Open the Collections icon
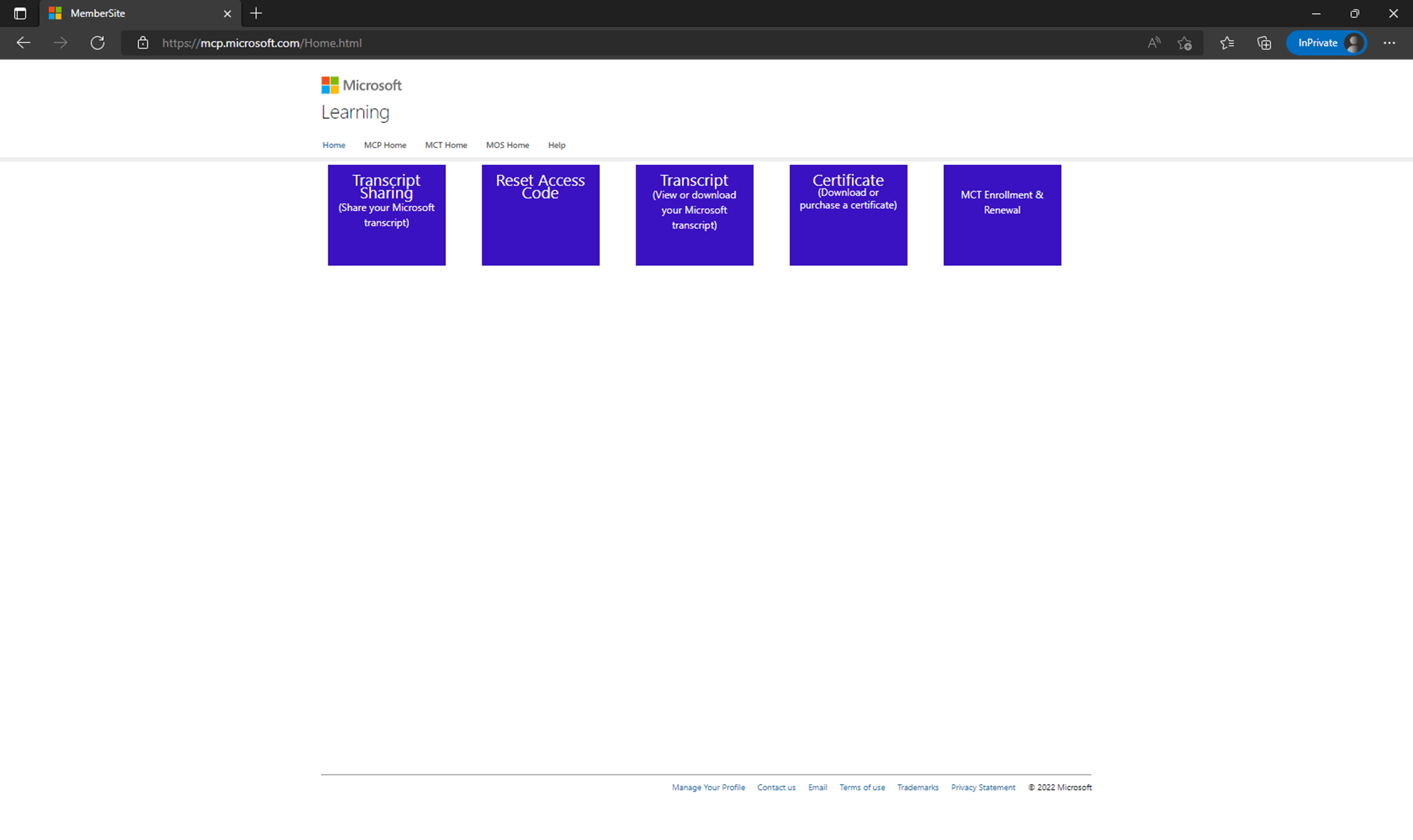 1263,43
